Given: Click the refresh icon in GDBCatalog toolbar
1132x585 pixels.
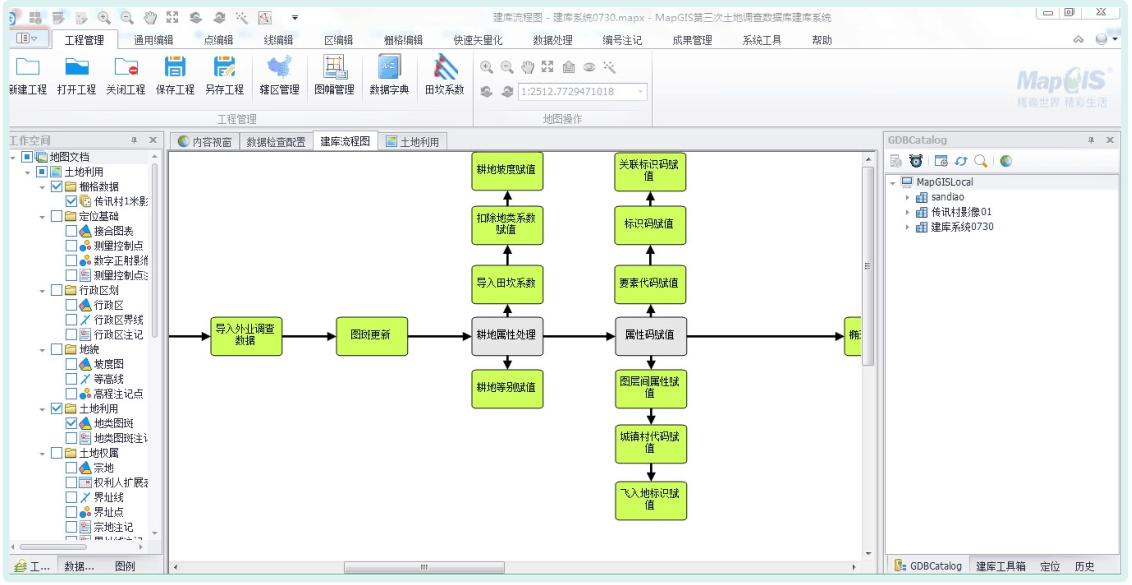Looking at the screenshot, I should (x=961, y=161).
